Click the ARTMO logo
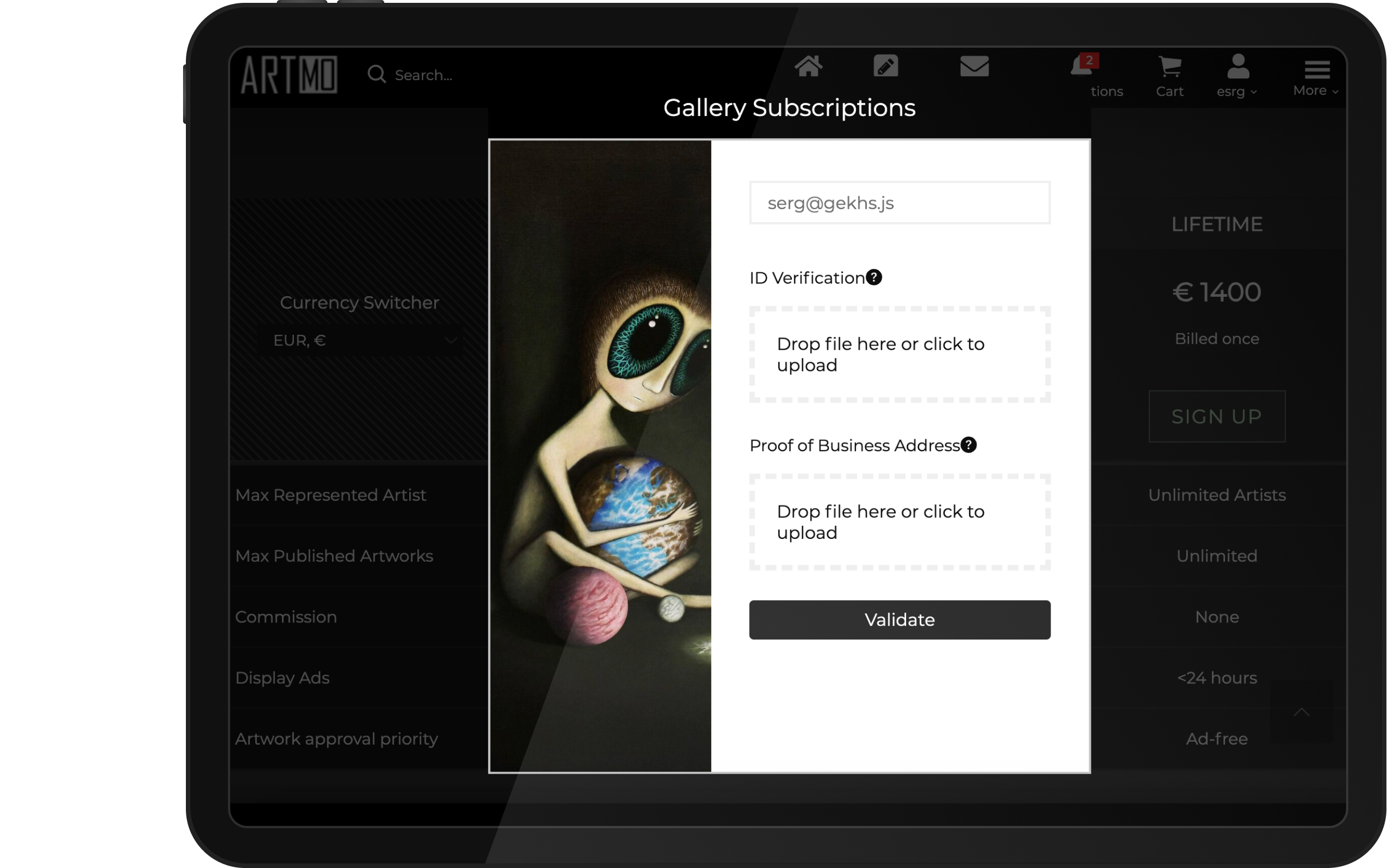 (289, 74)
